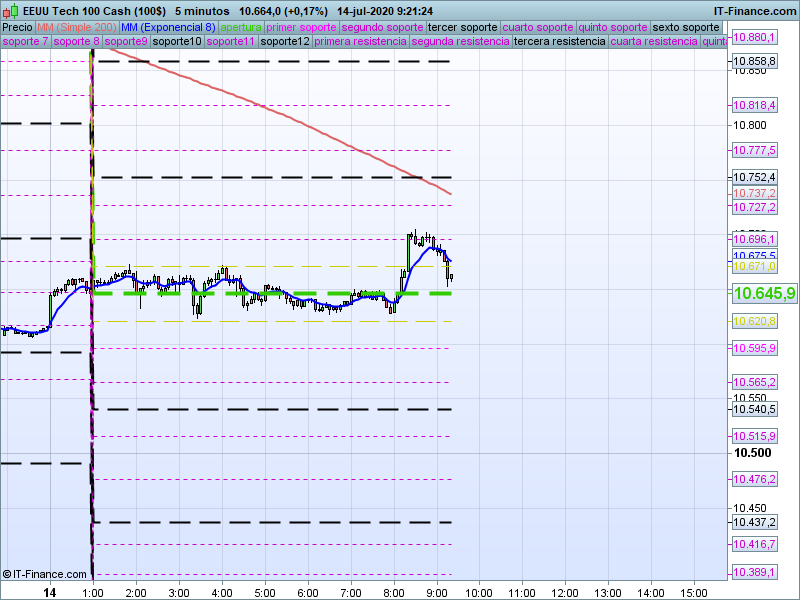Click the 5 minutos timeframe text
Screen dimensions: 800x600
click(x=204, y=10)
